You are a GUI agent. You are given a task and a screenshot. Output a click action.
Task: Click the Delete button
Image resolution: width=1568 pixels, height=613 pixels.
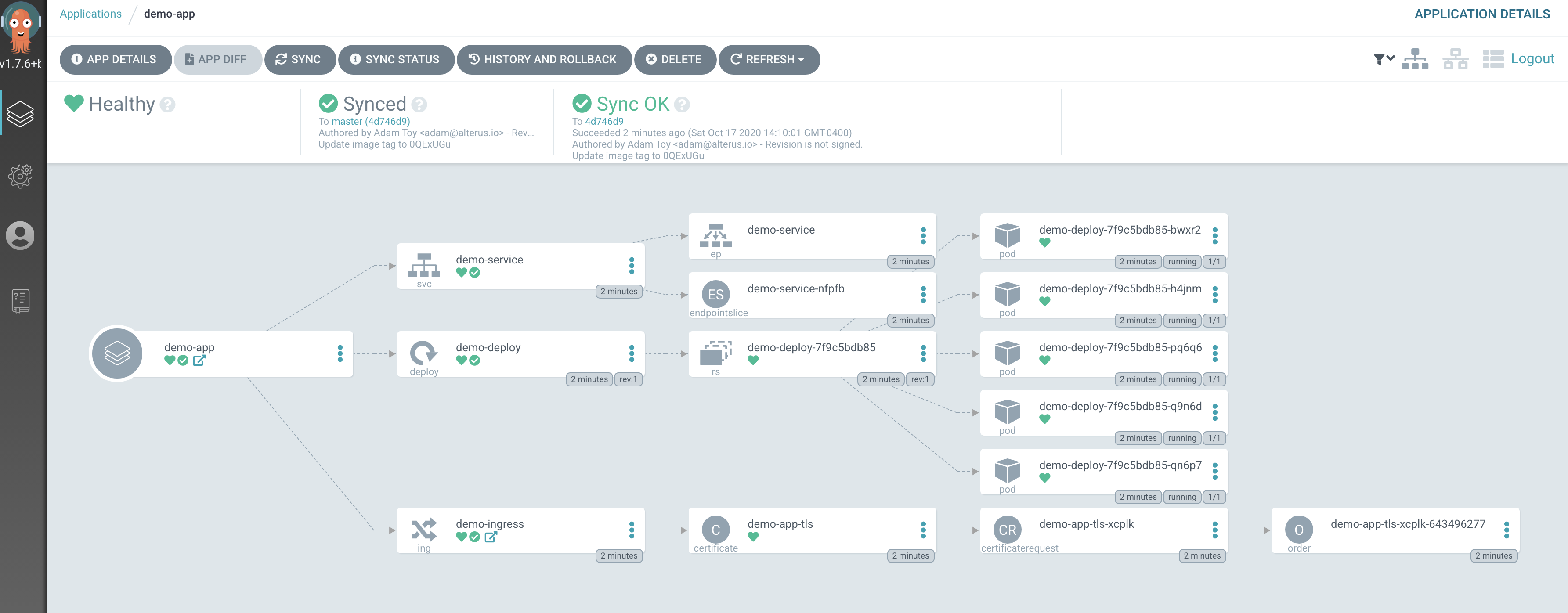coord(675,59)
